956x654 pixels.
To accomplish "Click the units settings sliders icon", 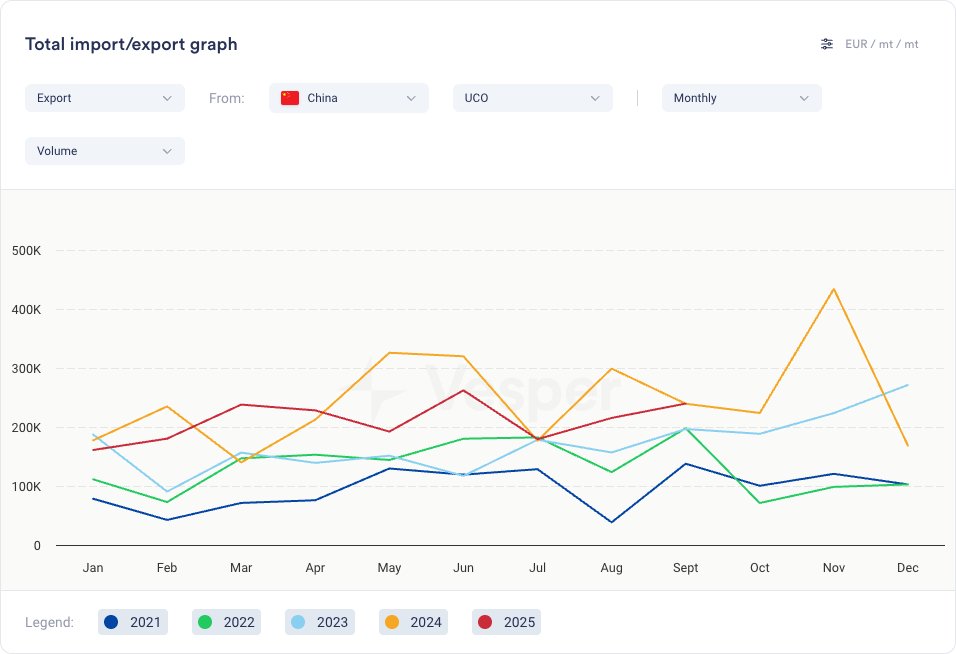I will [827, 44].
